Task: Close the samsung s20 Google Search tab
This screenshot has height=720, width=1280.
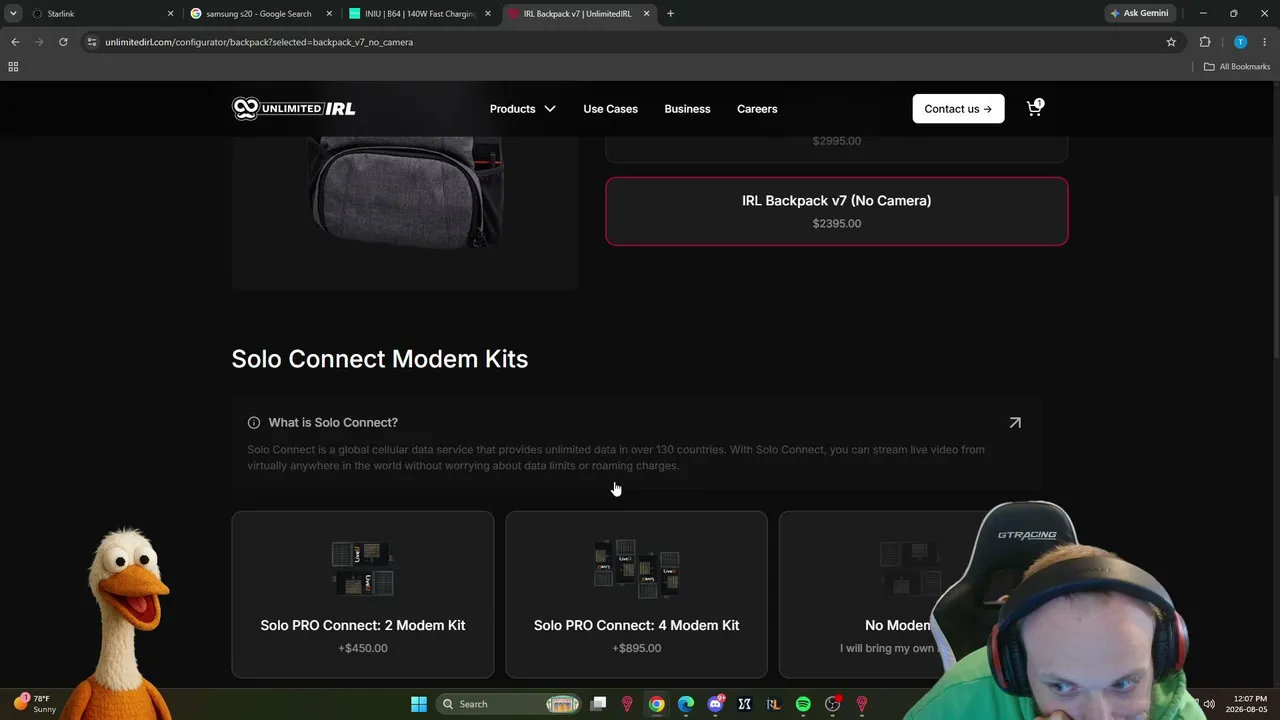Action: coord(329,14)
